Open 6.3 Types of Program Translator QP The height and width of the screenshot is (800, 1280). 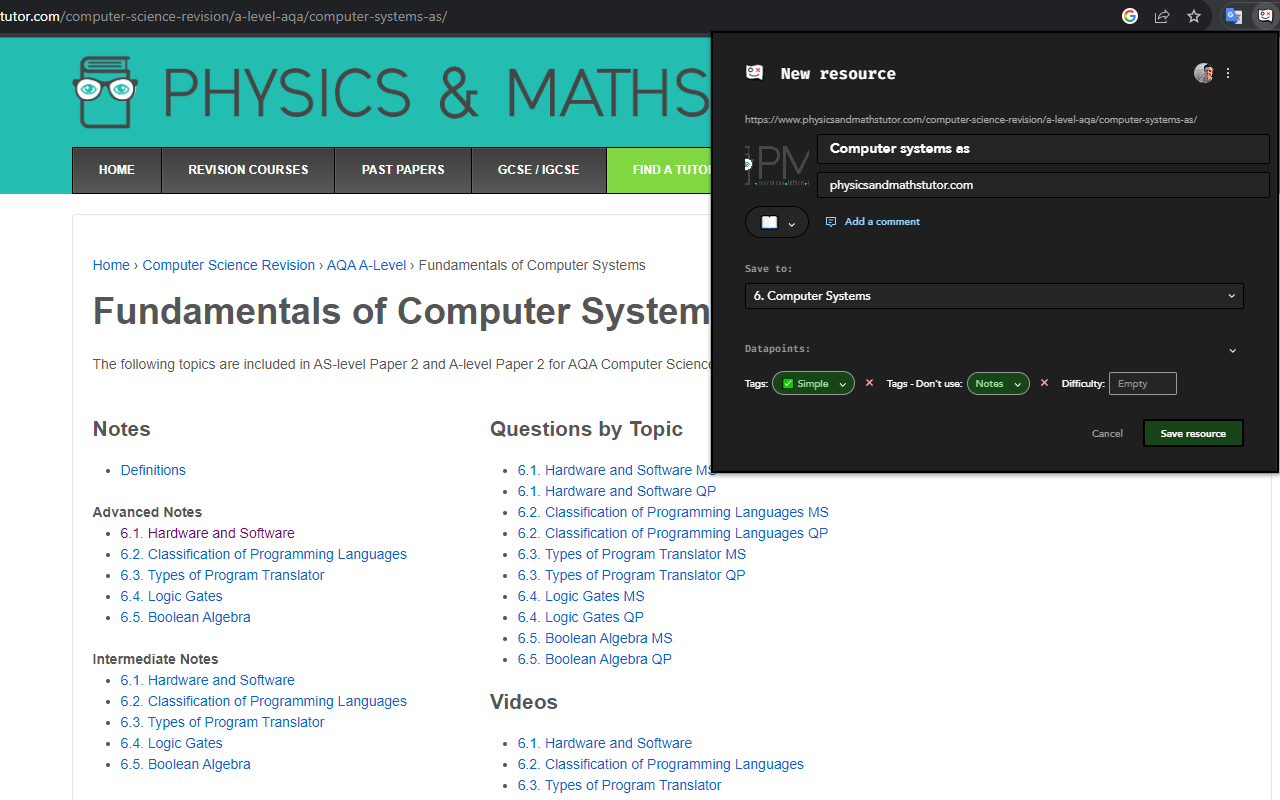pyautogui.click(x=632, y=575)
